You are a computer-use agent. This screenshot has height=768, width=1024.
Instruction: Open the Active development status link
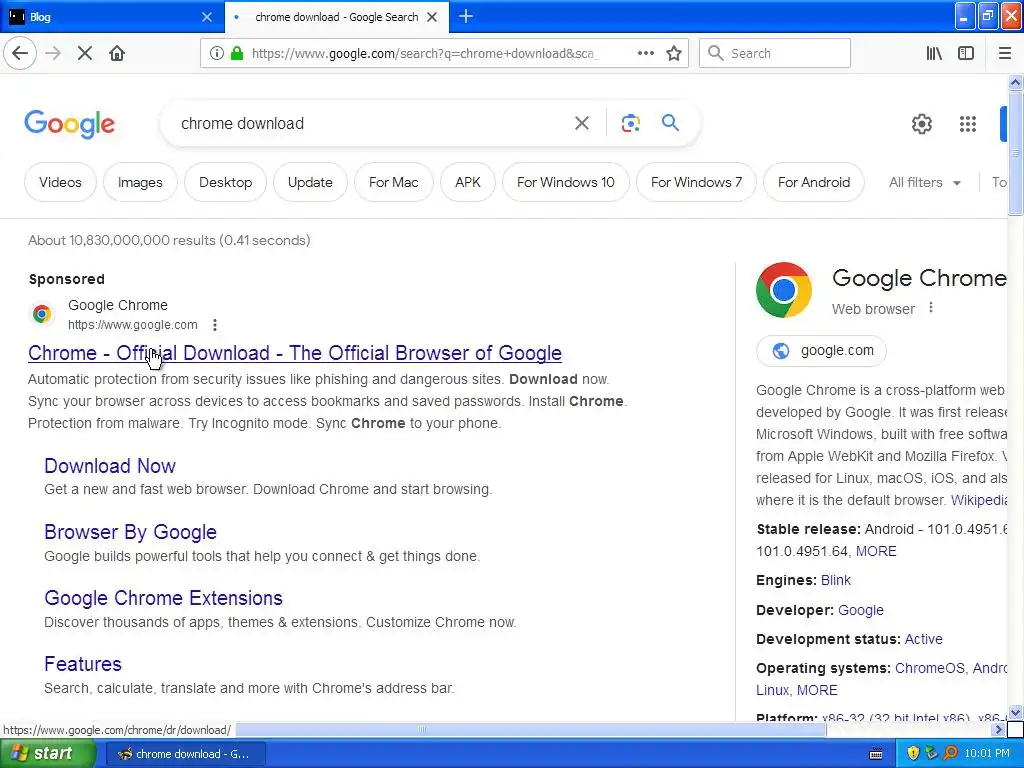[x=923, y=639]
